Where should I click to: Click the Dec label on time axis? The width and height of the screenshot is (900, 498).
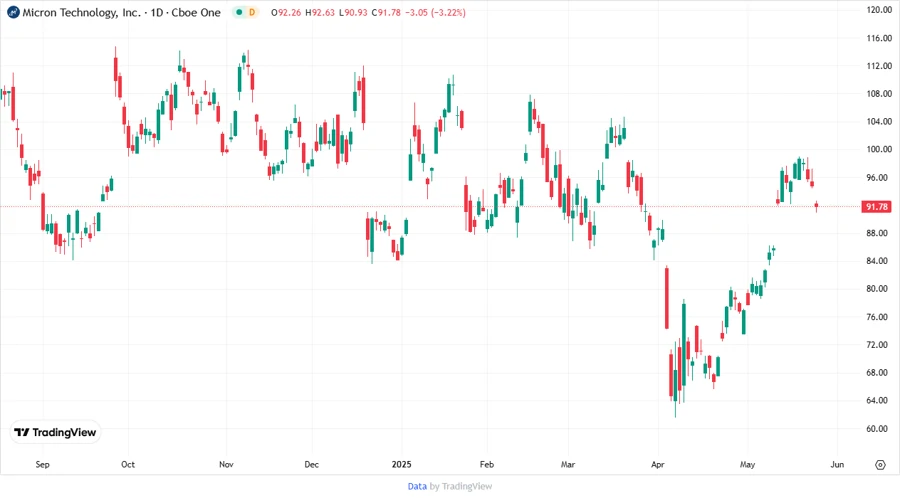click(x=311, y=464)
